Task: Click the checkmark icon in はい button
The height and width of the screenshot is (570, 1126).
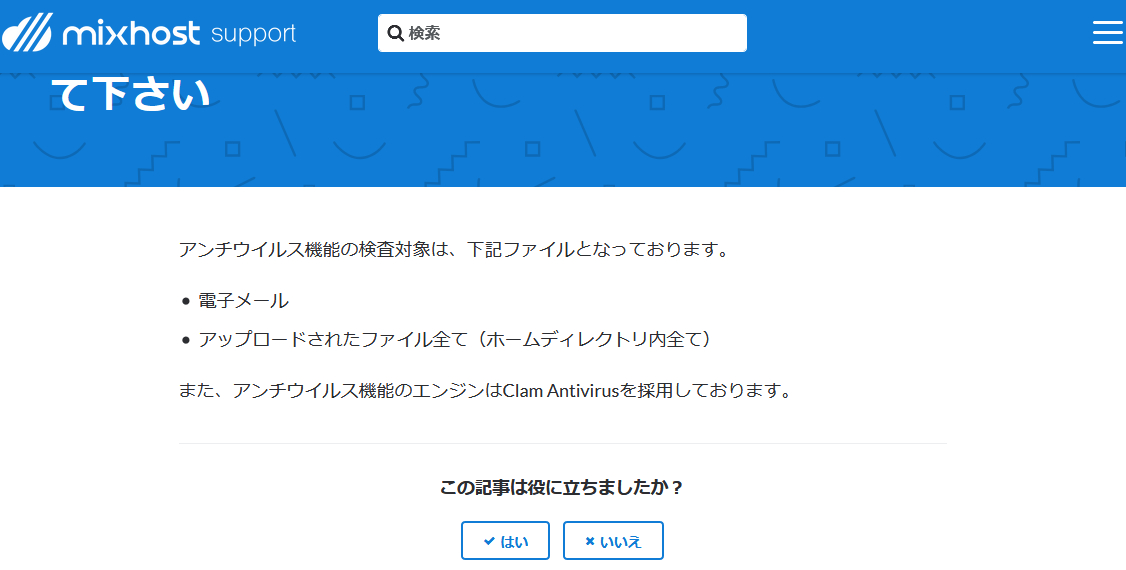Action: pos(489,541)
